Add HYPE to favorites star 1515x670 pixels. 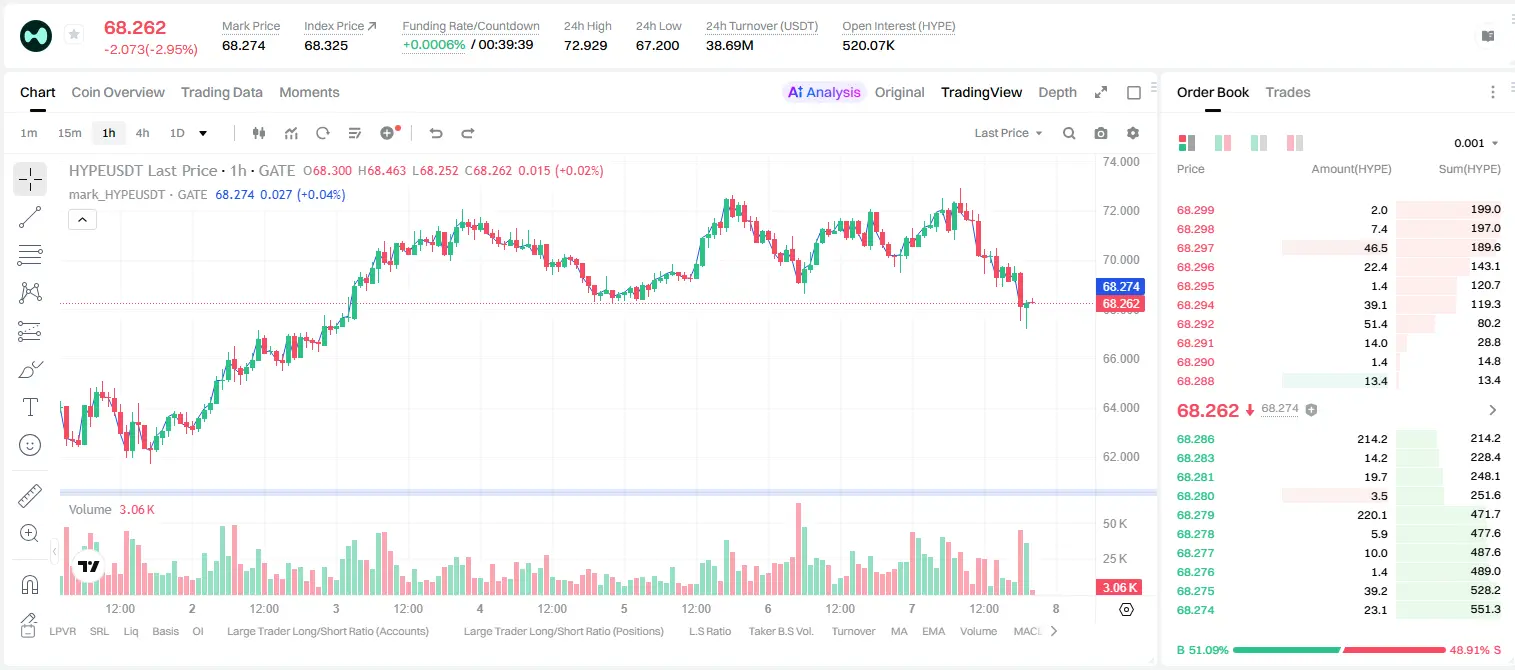(74, 35)
